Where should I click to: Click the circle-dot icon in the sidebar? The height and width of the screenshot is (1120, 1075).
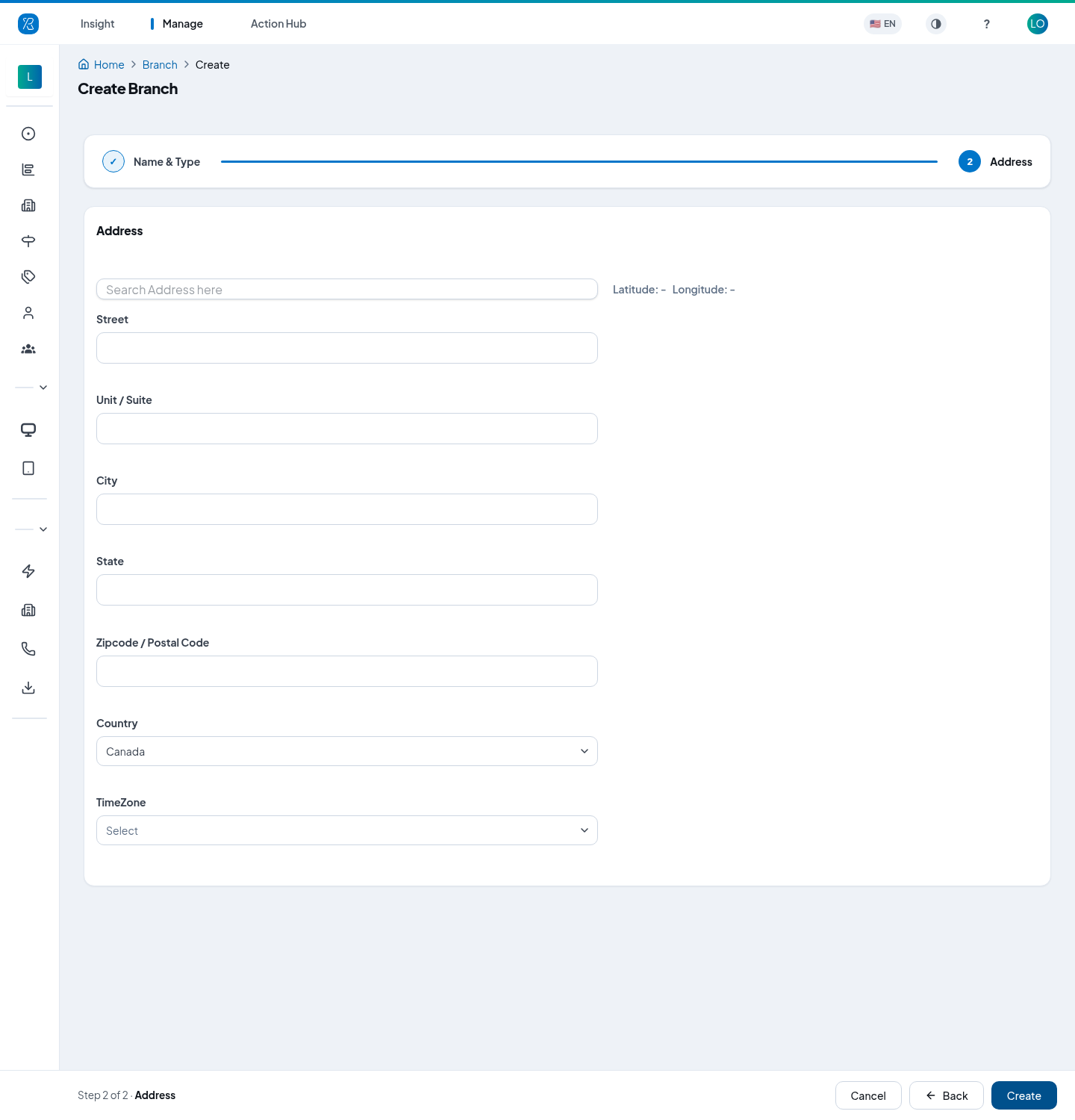[x=28, y=134]
